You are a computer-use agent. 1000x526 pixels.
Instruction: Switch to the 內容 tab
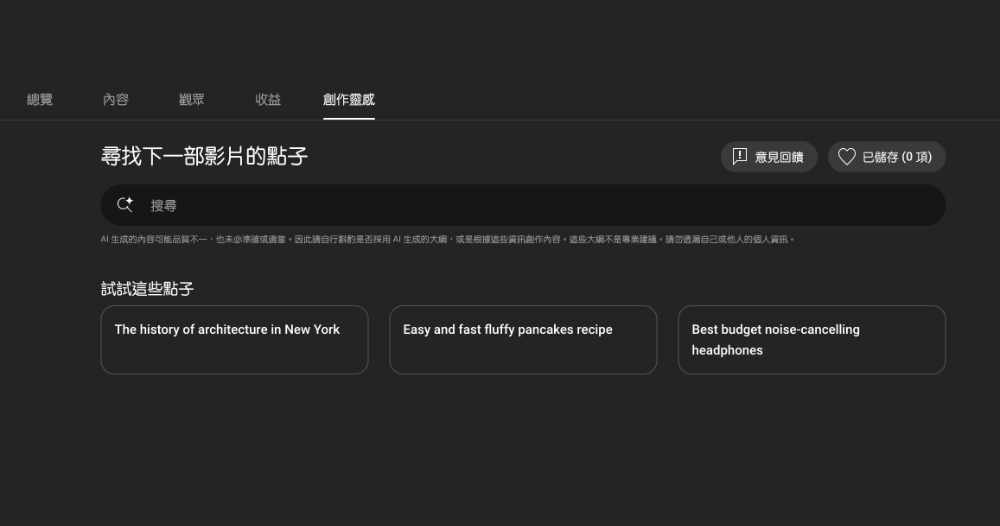coord(116,100)
